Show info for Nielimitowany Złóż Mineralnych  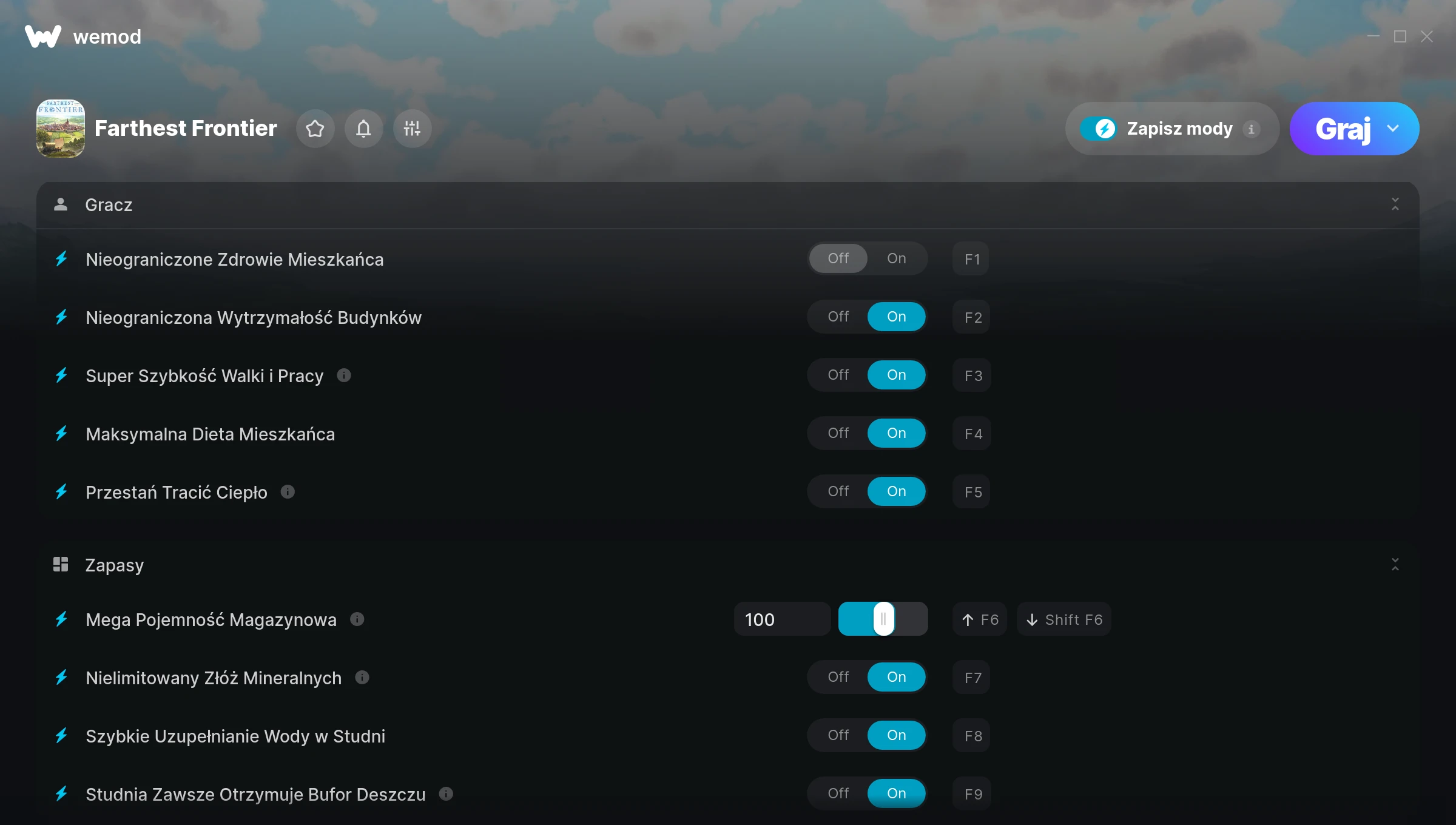362,678
